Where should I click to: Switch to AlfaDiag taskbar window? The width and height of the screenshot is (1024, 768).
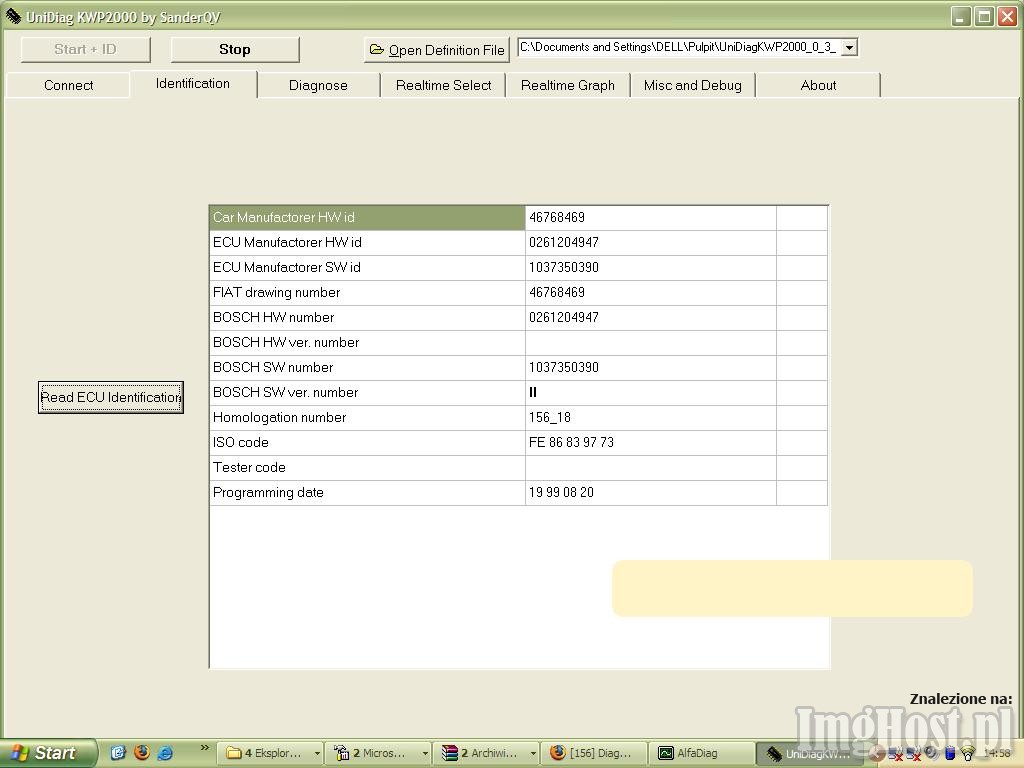[x=701, y=753]
